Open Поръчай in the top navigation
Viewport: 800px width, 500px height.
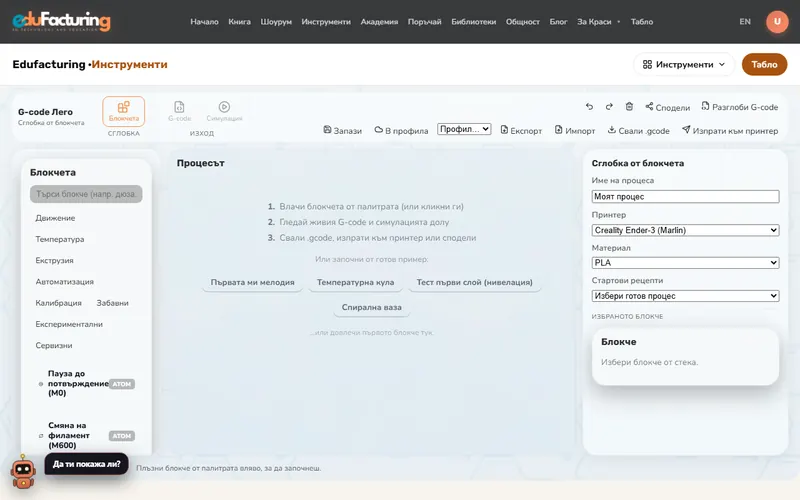424,21
